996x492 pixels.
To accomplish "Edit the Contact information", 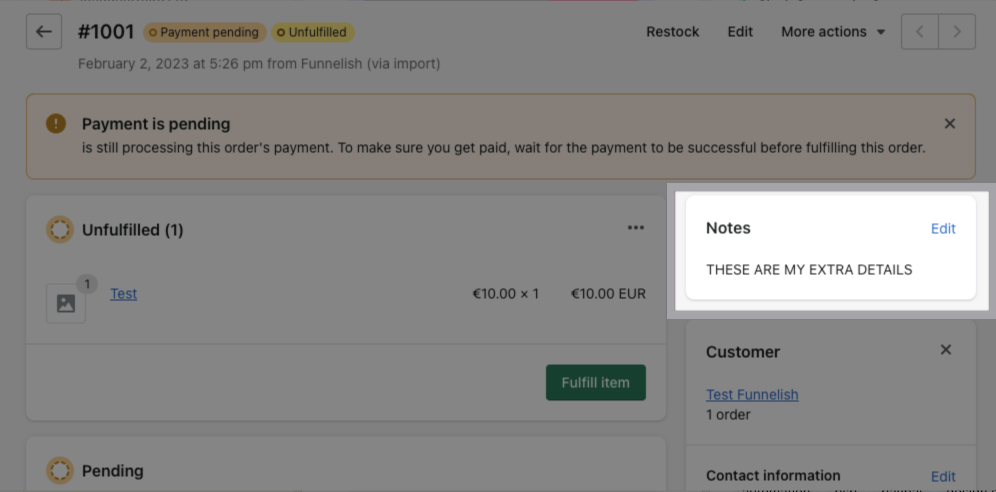I will [943, 476].
